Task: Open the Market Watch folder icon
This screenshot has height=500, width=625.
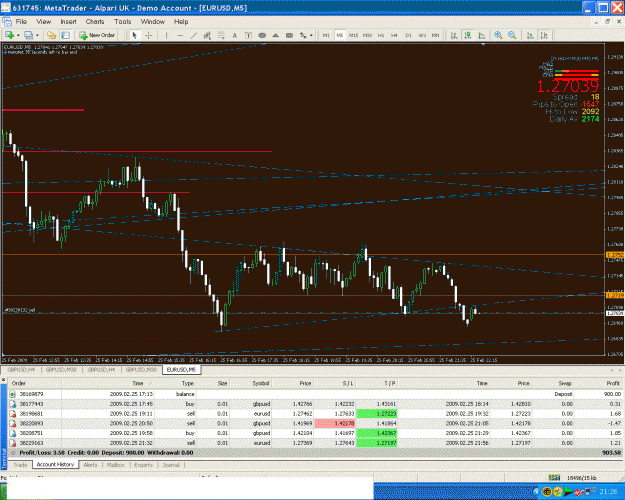Action: click(51, 35)
